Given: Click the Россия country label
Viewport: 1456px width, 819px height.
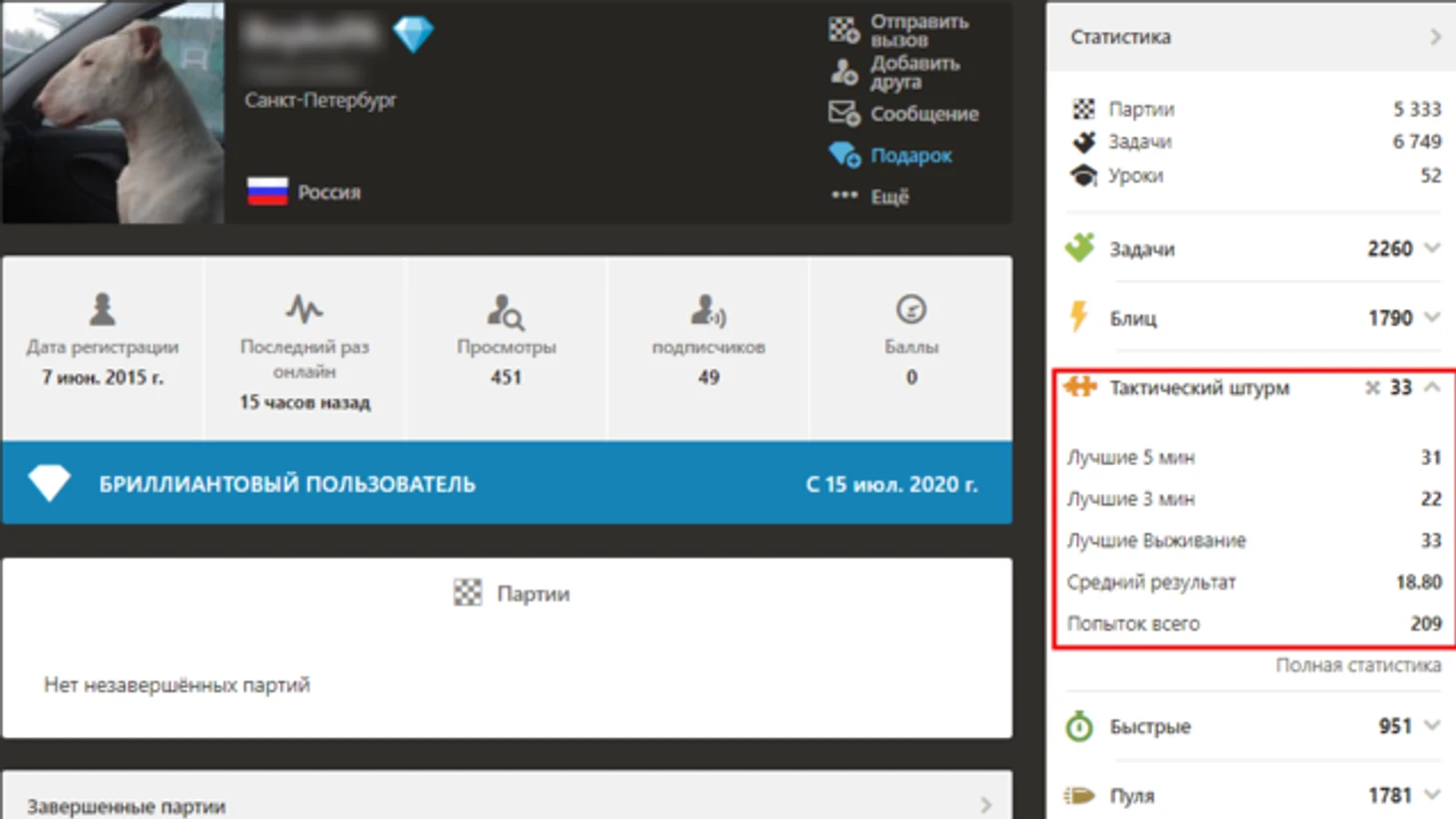Looking at the screenshot, I should [329, 192].
